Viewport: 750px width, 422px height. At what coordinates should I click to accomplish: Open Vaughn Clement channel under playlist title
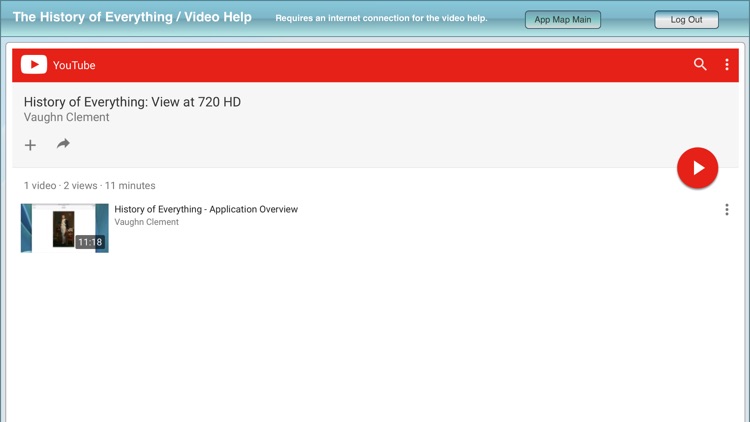pyautogui.click(x=66, y=117)
